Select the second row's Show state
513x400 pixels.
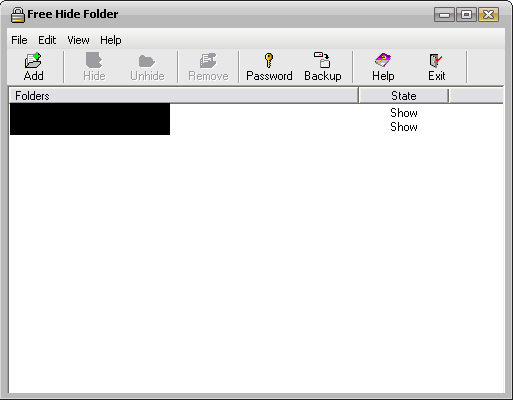[x=404, y=127]
